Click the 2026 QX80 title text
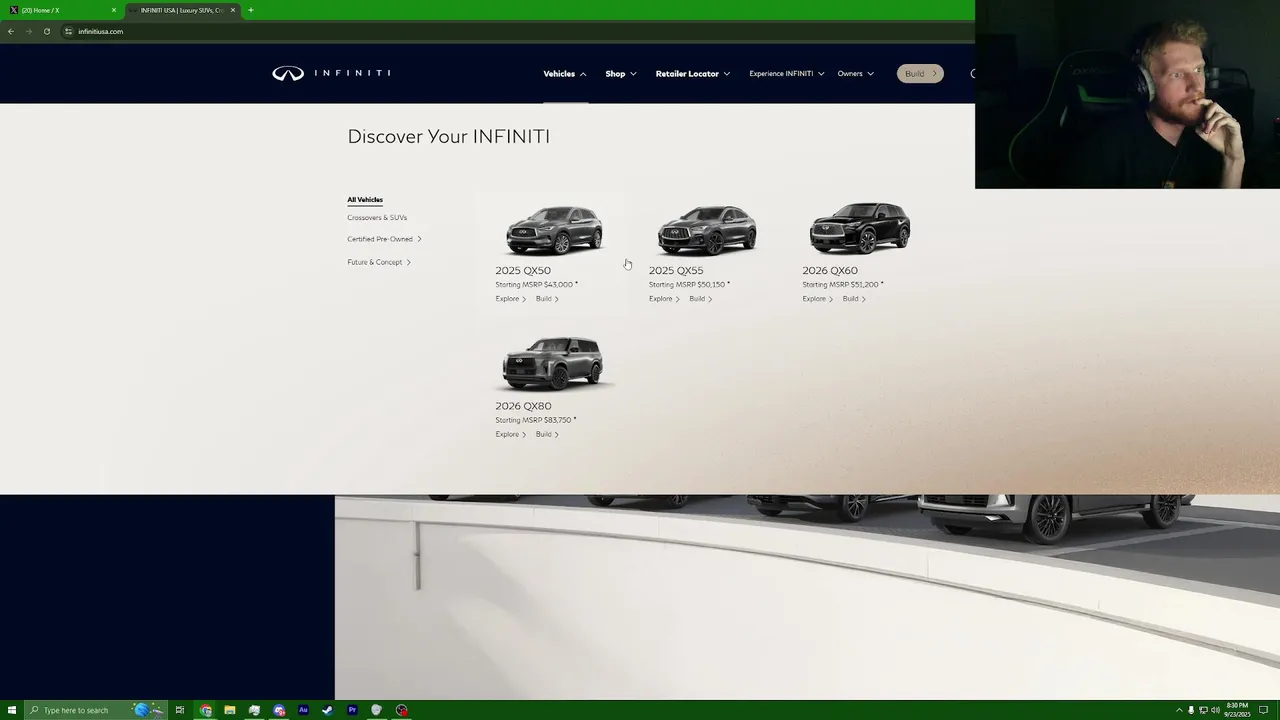This screenshot has height=720, width=1280. point(523,406)
